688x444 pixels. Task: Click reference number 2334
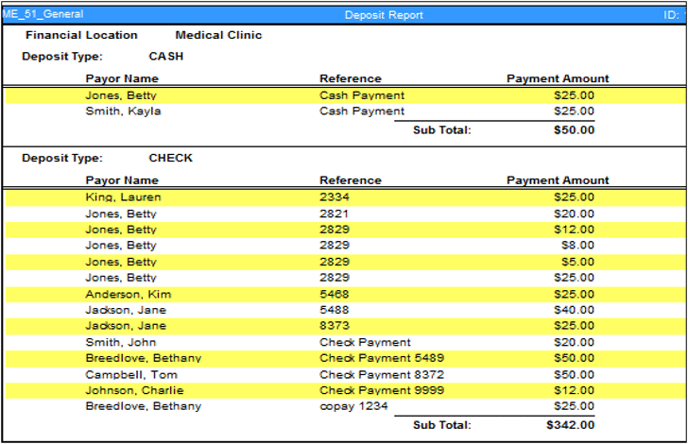click(x=334, y=197)
